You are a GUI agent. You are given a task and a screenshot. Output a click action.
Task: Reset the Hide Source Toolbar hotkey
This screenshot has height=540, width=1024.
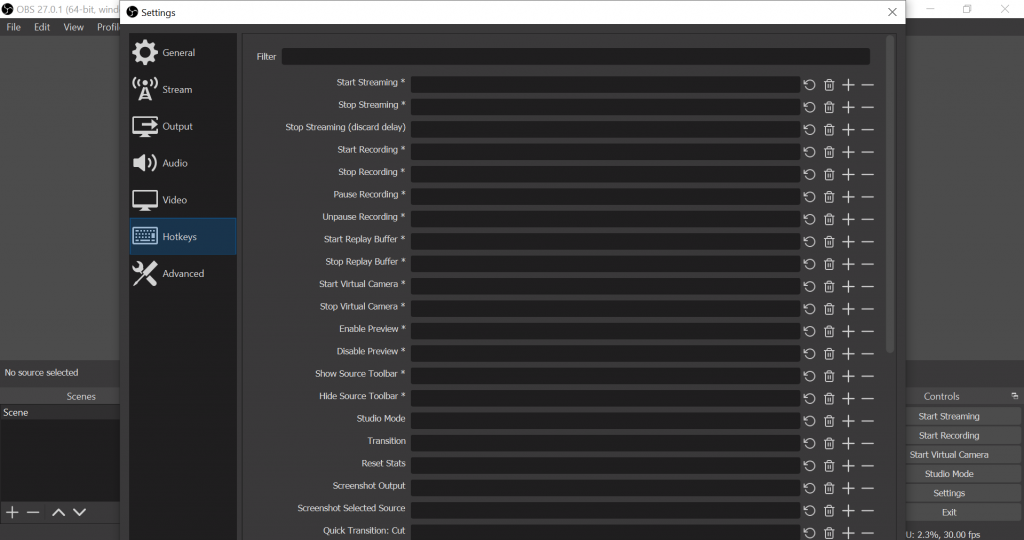(809, 398)
